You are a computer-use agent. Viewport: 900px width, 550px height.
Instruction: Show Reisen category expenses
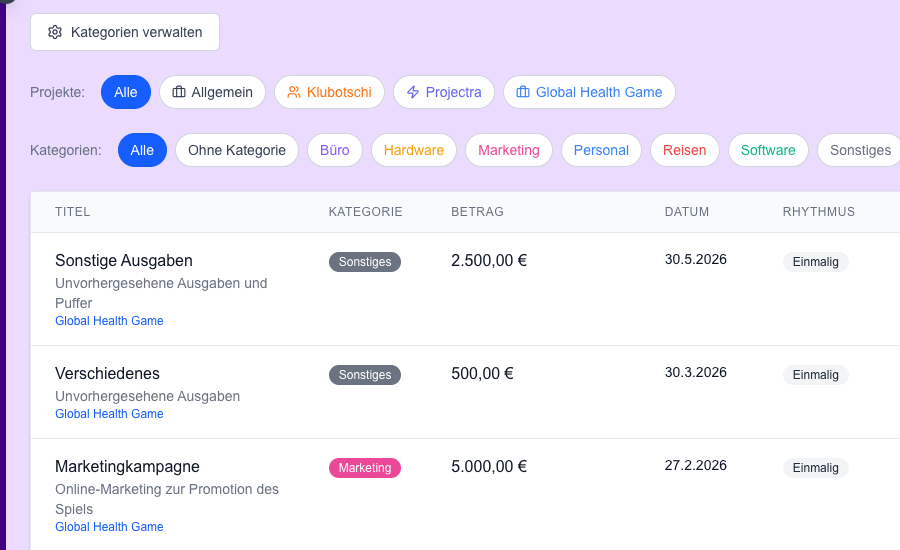685,150
